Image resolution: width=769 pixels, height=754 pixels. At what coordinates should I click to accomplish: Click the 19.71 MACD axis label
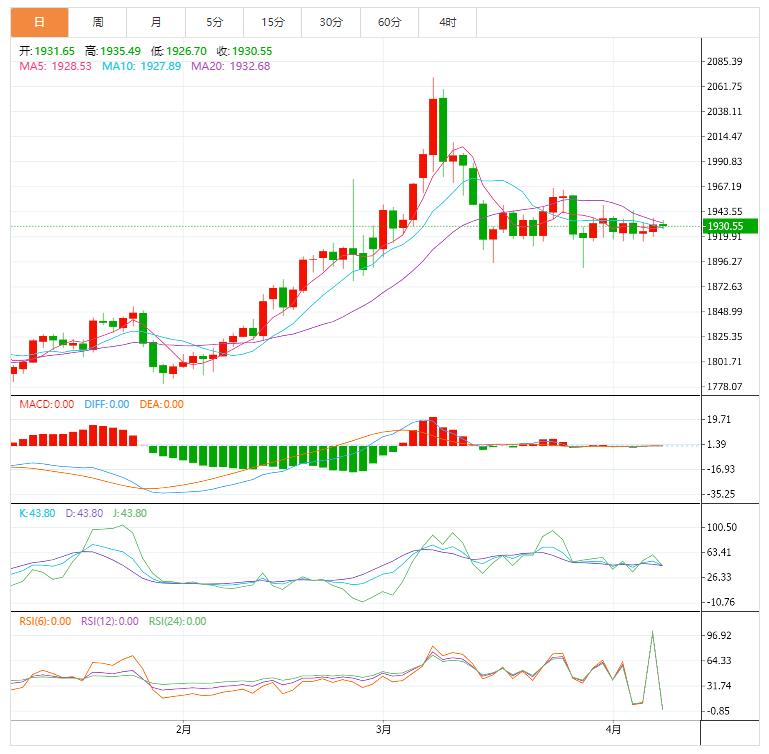point(718,419)
